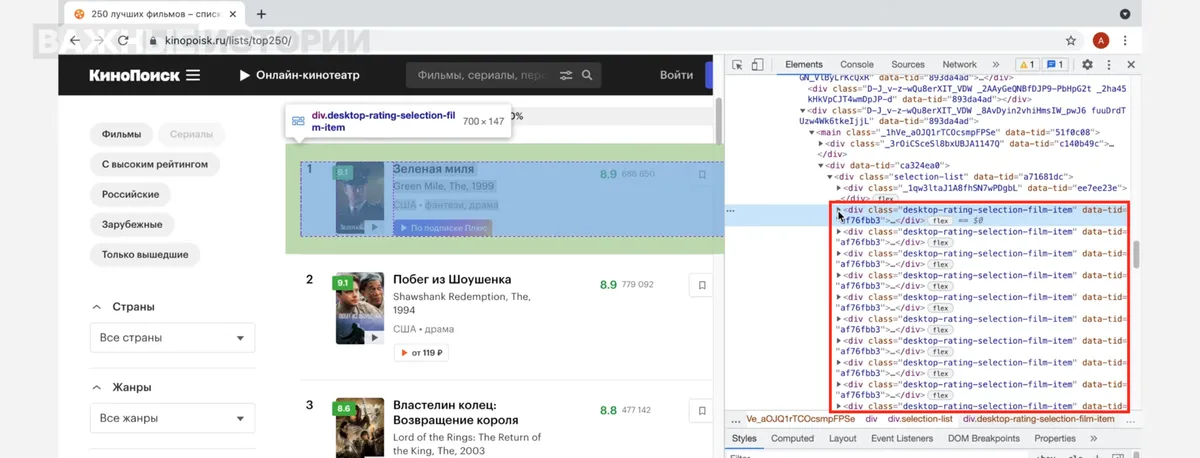Click the search field Фильмы, сериалы

click(x=482, y=75)
